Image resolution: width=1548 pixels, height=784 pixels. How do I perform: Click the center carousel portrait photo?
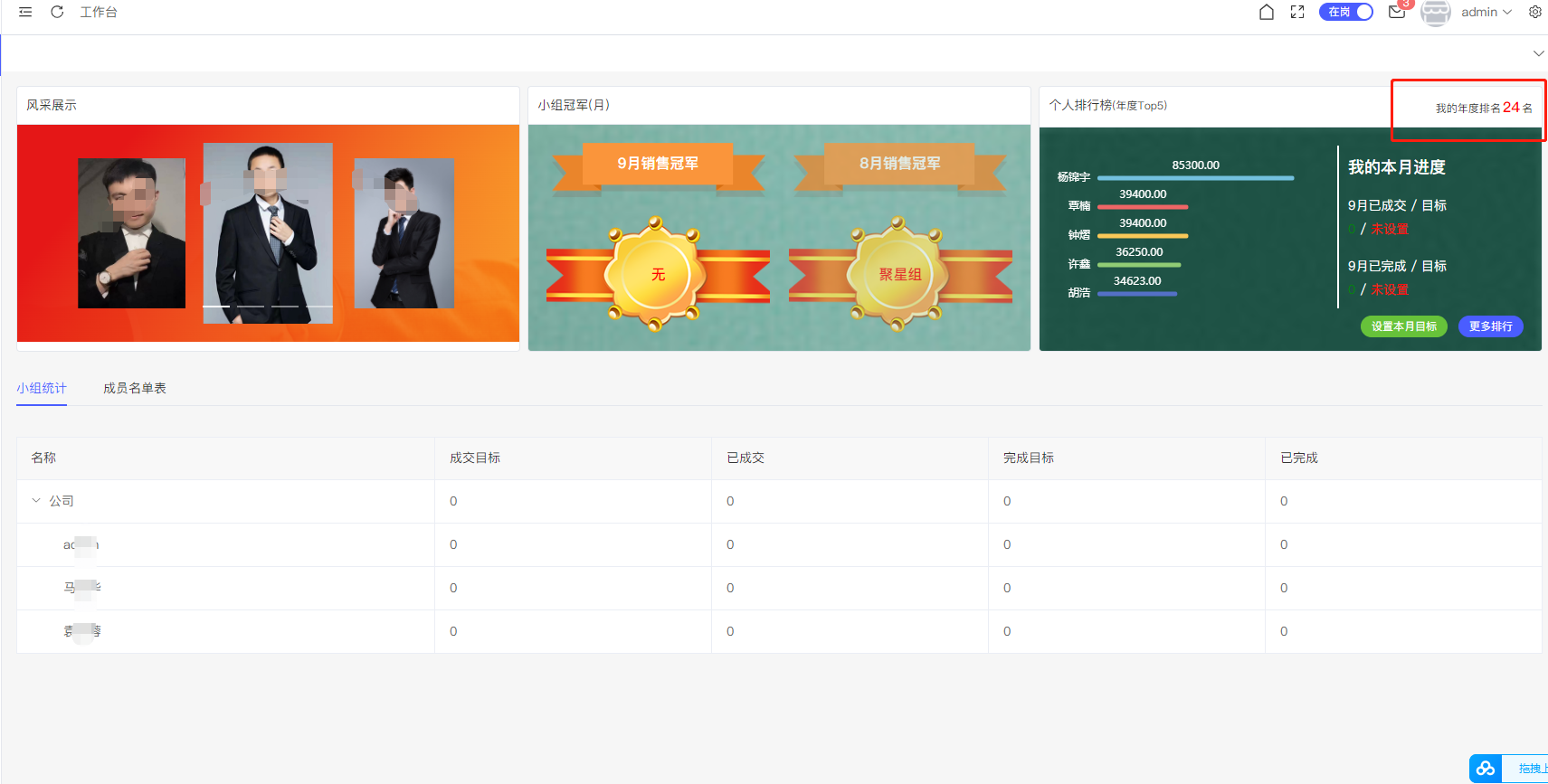point(268,232)
